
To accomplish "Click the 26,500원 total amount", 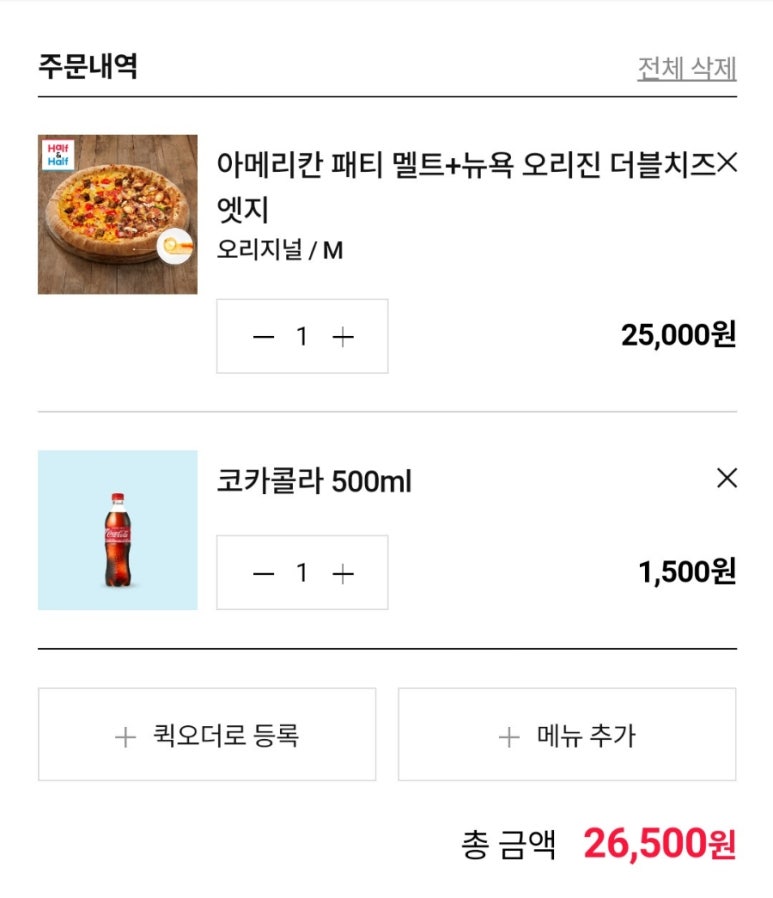I will 659,844.
